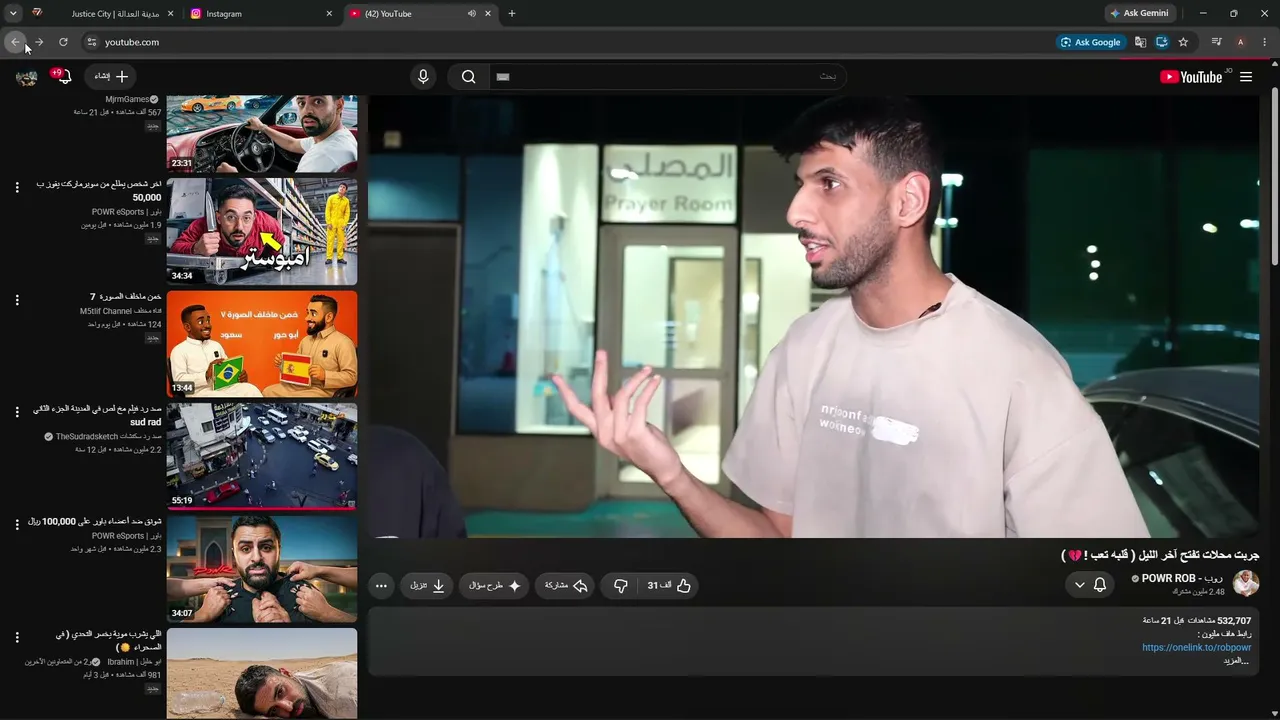Open the notifications bell with 9+ badge
Image resolution: width=1280 pixels, height=720 pixels.
pos(63,77)
